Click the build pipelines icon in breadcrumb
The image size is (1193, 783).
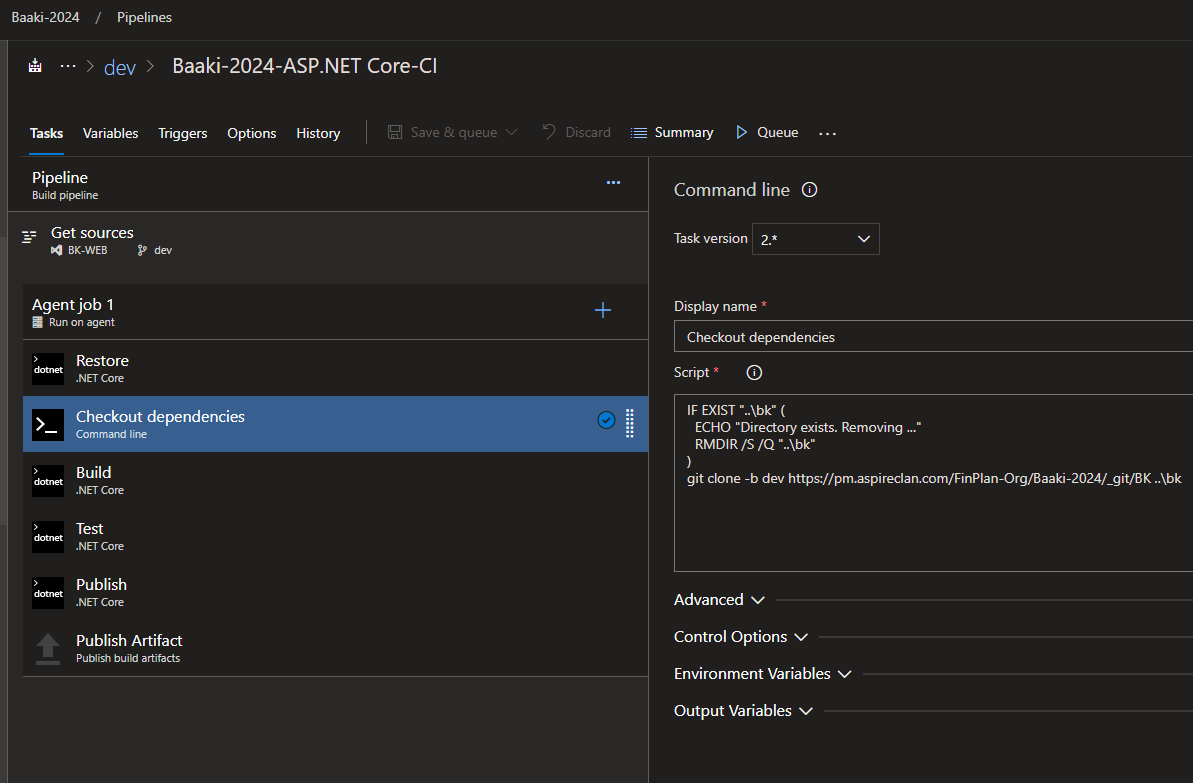[x=35, y=66]
